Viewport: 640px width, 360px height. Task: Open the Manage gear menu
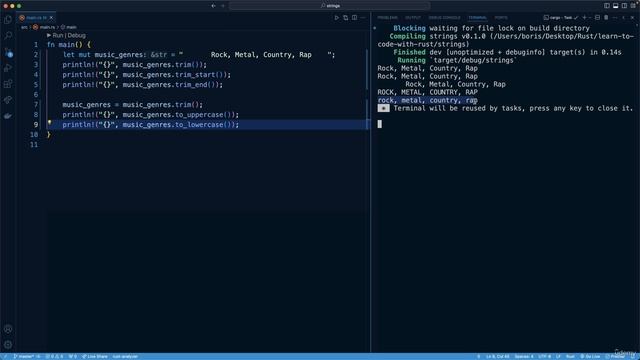coord(8,345)
